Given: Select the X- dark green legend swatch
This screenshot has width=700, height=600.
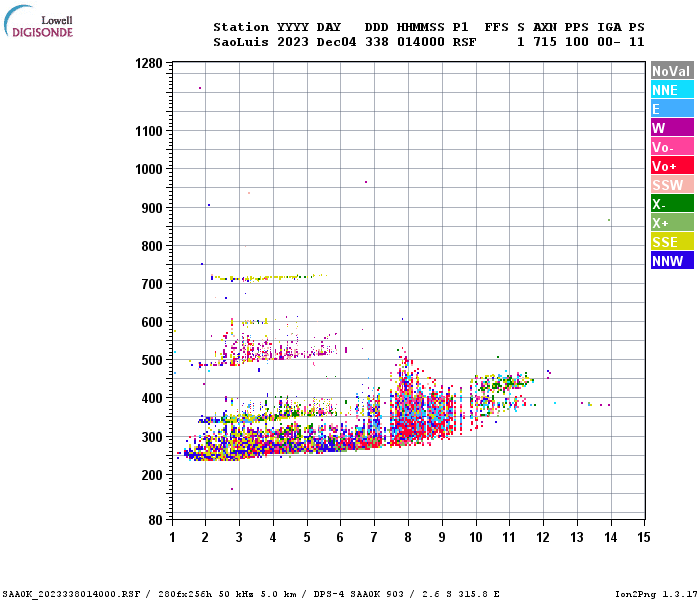Looking at the screenshot, I should (672, 204).
